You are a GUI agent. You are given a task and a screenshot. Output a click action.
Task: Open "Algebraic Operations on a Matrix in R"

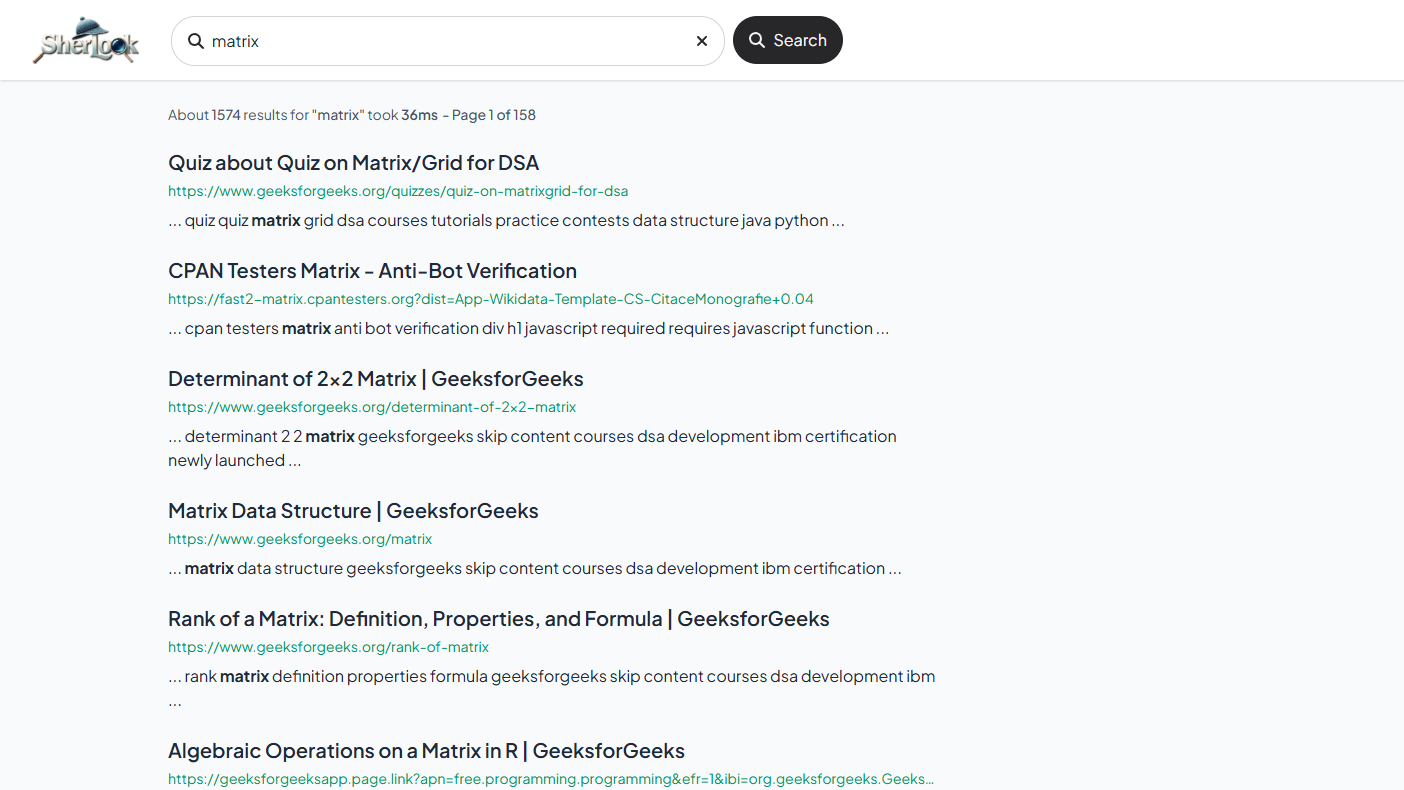click(x=426, y=751)
